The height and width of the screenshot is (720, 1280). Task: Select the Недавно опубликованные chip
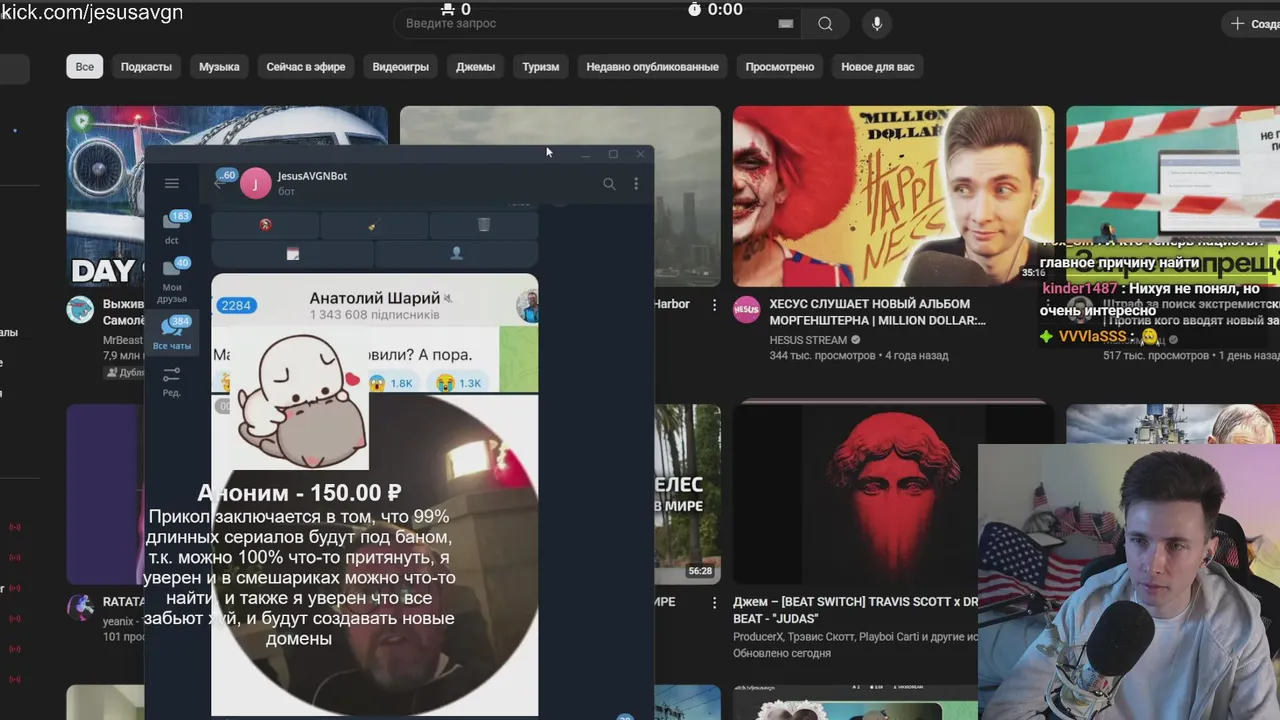pyautogui.click(x=652, y=67)
